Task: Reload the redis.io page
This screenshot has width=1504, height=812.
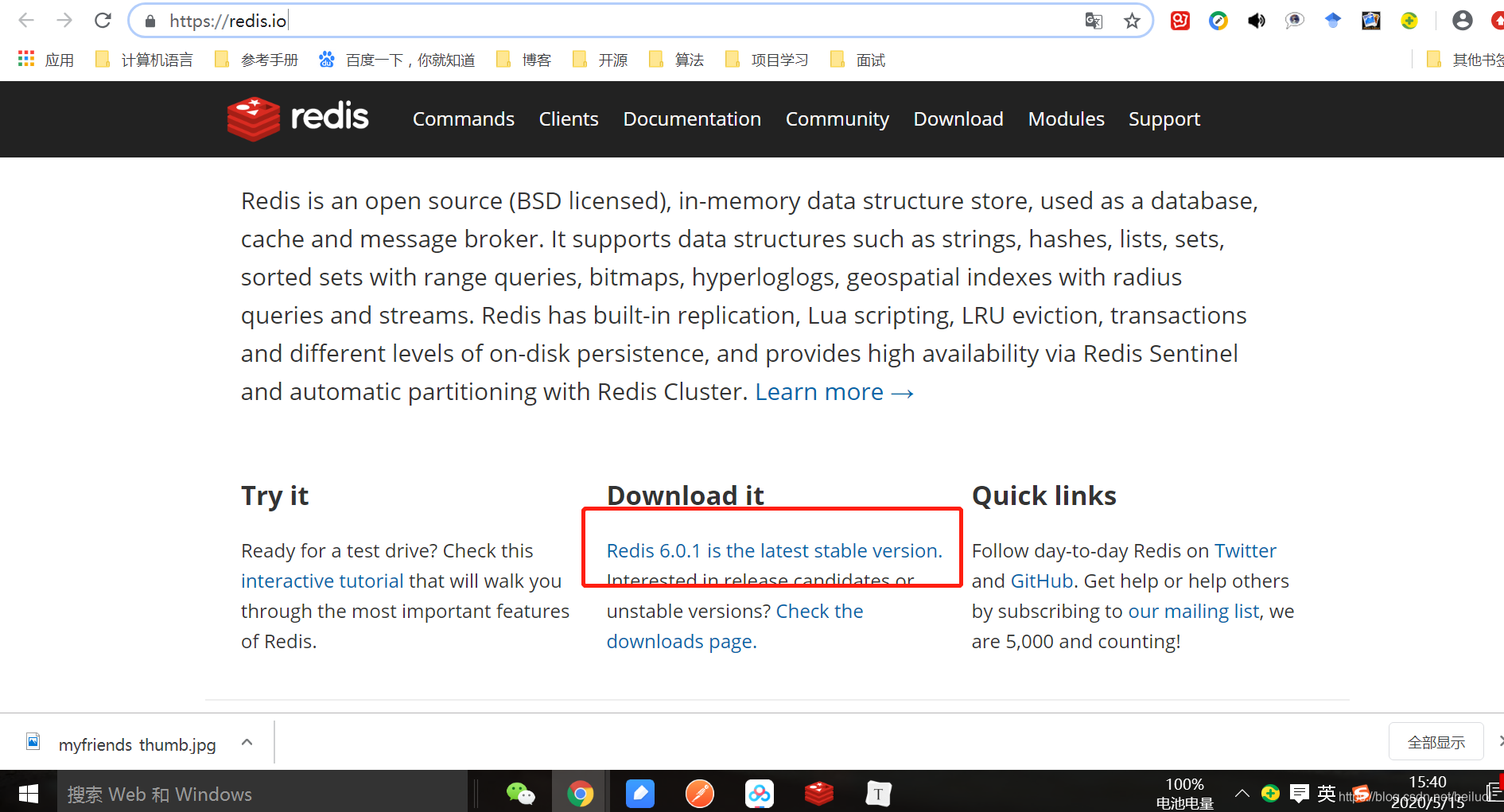Action: click(103, 21)
